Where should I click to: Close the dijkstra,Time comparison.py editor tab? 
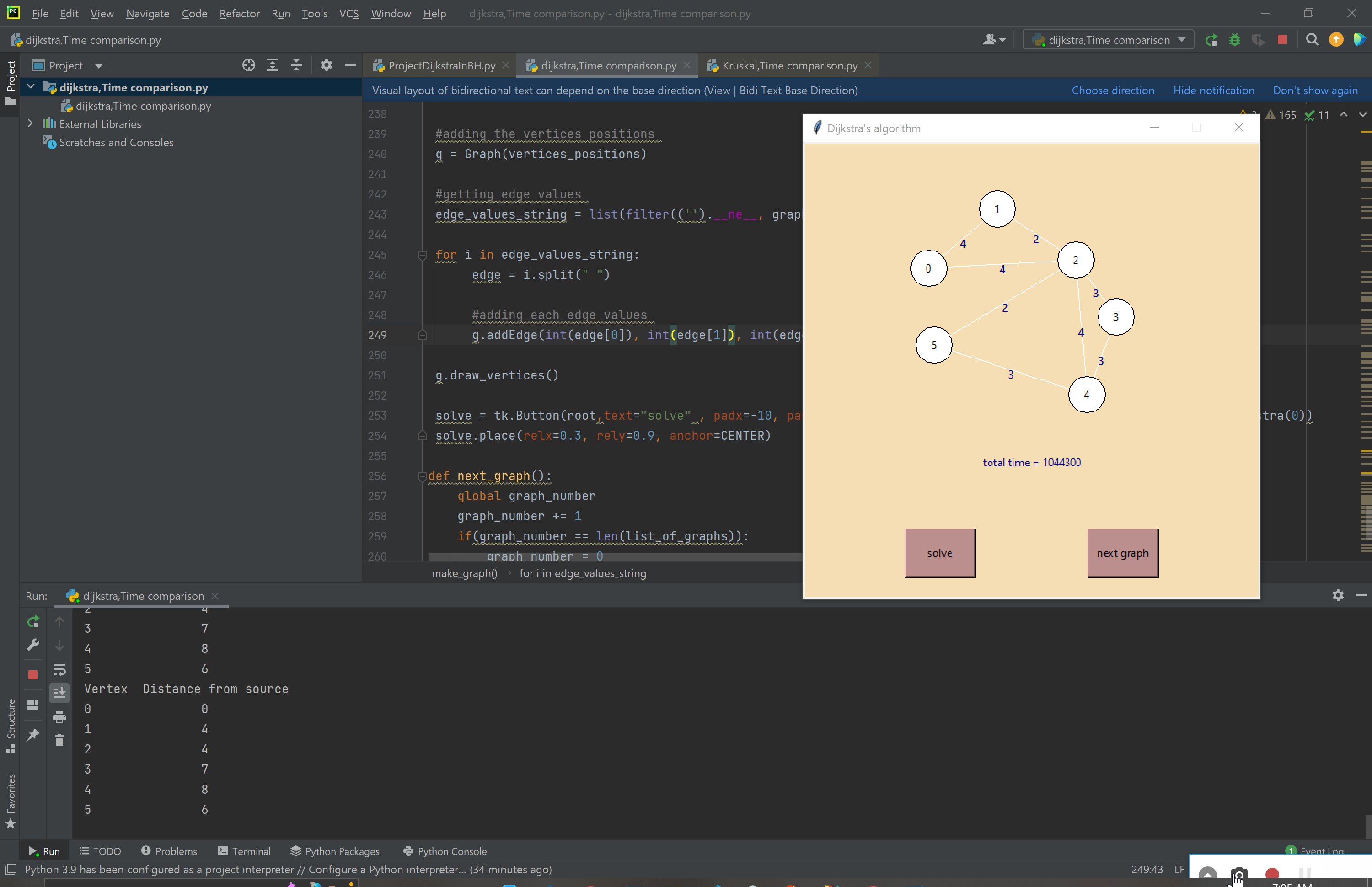tap(686, 65)
